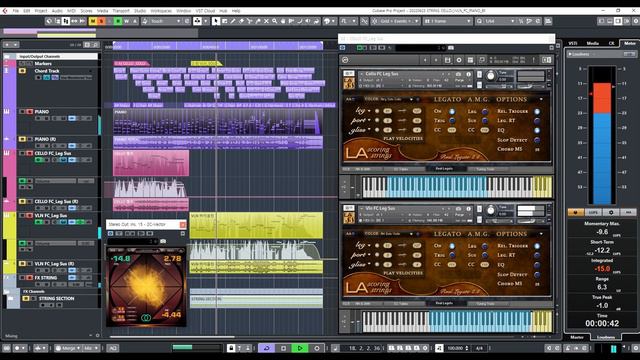
Task: Open leg mode dropdown in Cello instrument
Action: pos(369,111)
